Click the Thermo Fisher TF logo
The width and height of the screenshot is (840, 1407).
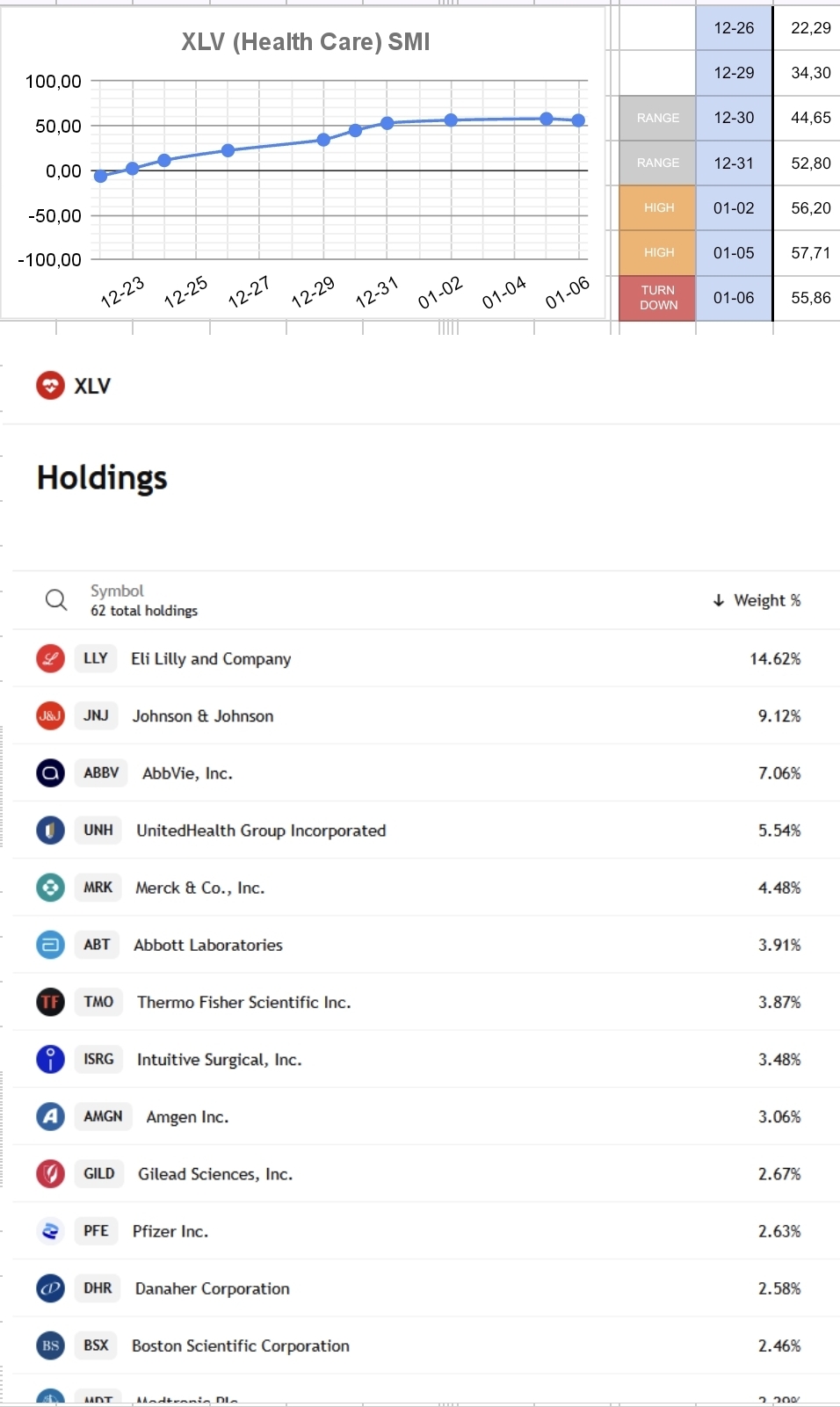pyautogui.click(x=50, y=1002)
